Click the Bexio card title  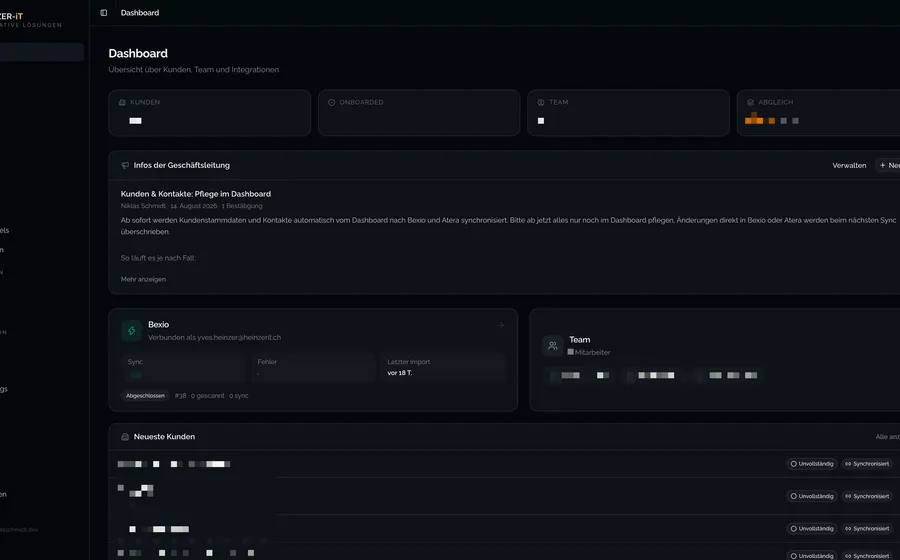(158, 325)
